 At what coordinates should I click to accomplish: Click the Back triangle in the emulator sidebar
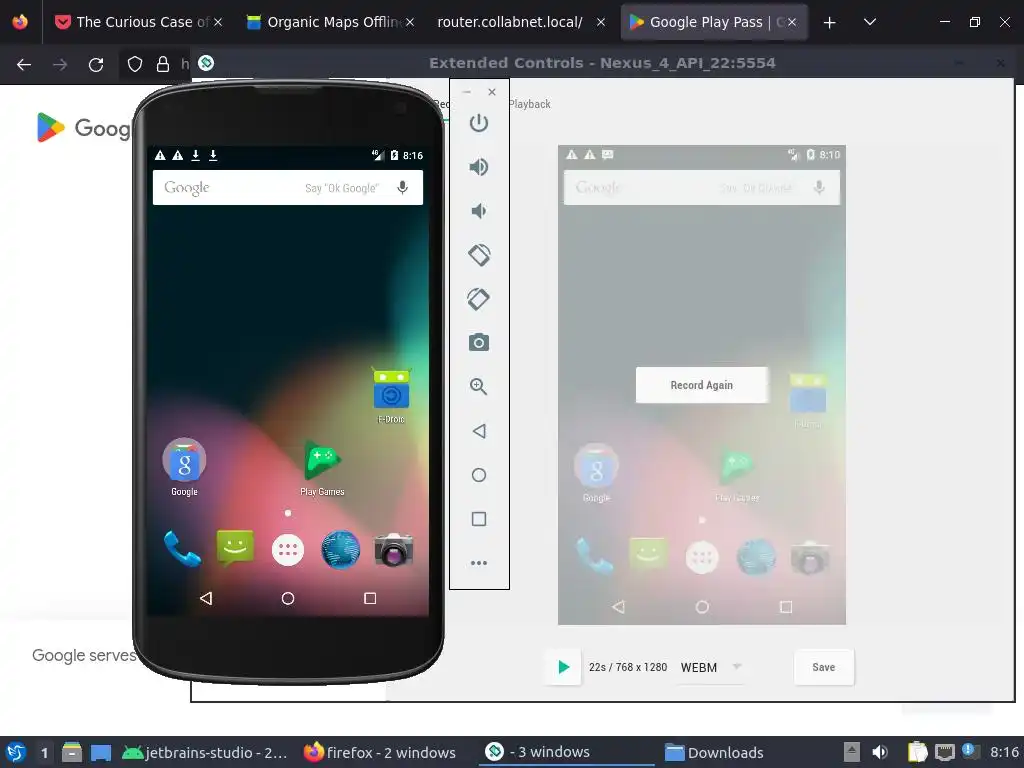coord(479,431)
